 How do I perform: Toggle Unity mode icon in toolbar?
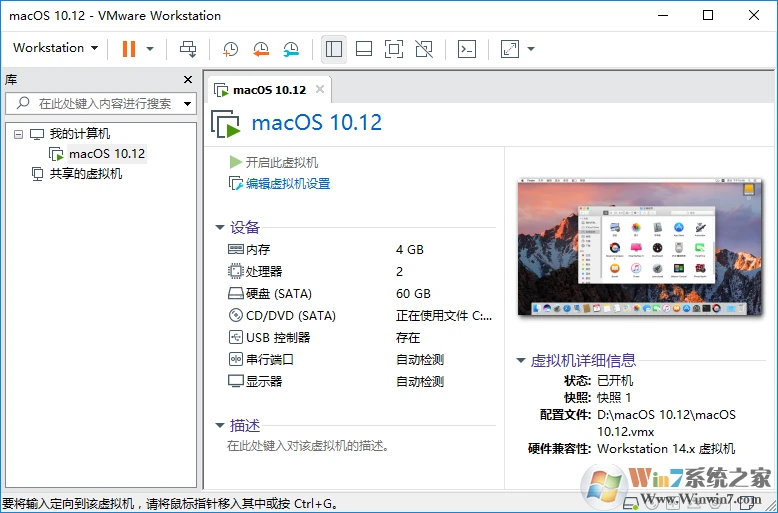pyautogui.click(x=424, y=48)
